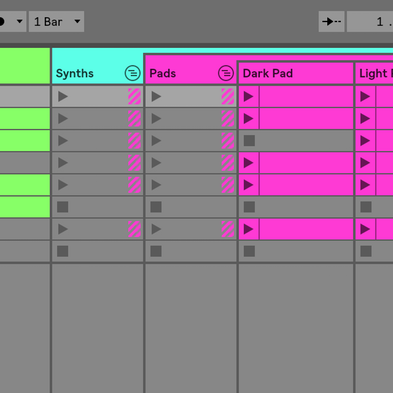Launch seventh-row group slot in Synths

coord(63,229)
